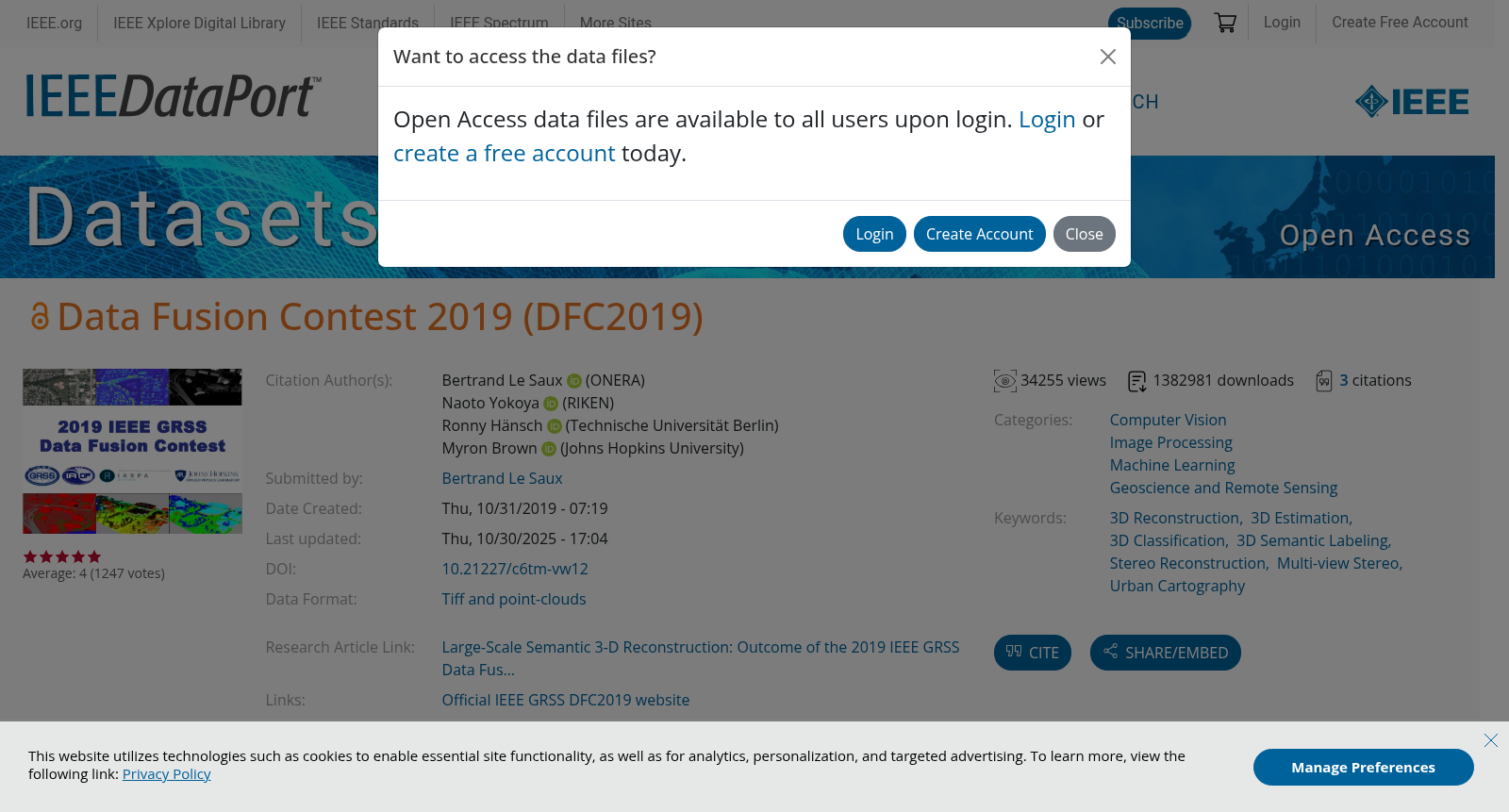
Task: Click the date 'Thu, 10/30/2025 - 17:04'
Action: point(524,539)
